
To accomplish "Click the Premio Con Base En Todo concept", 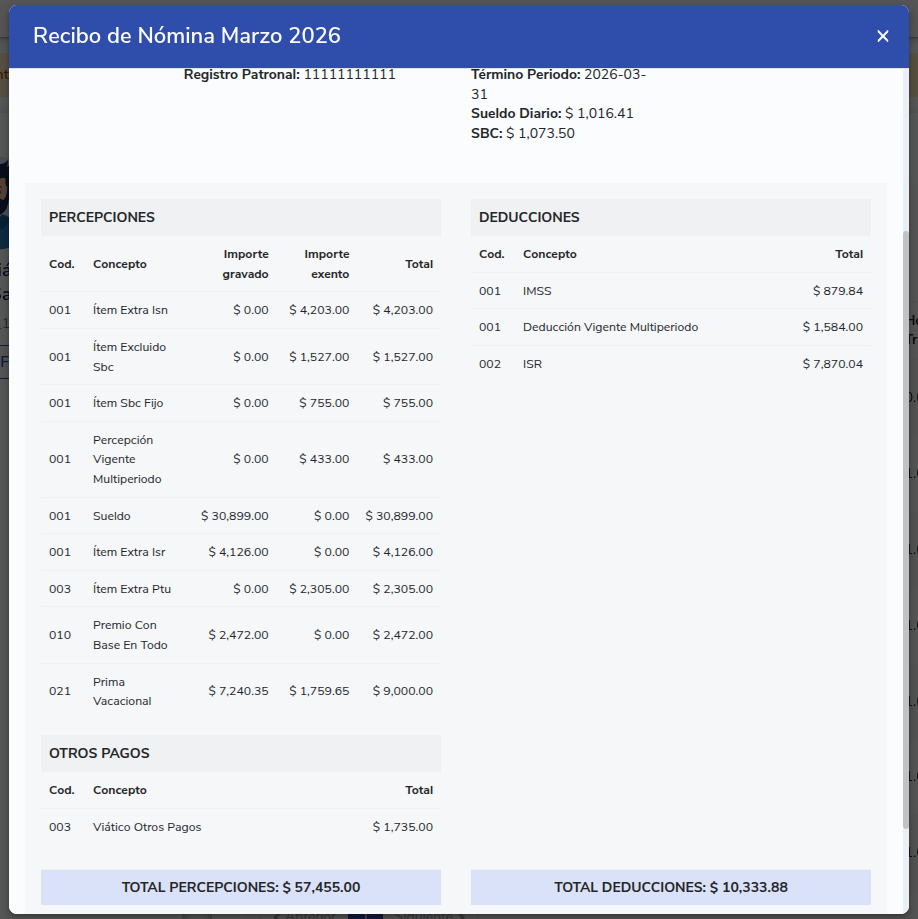I will point(125,635).
